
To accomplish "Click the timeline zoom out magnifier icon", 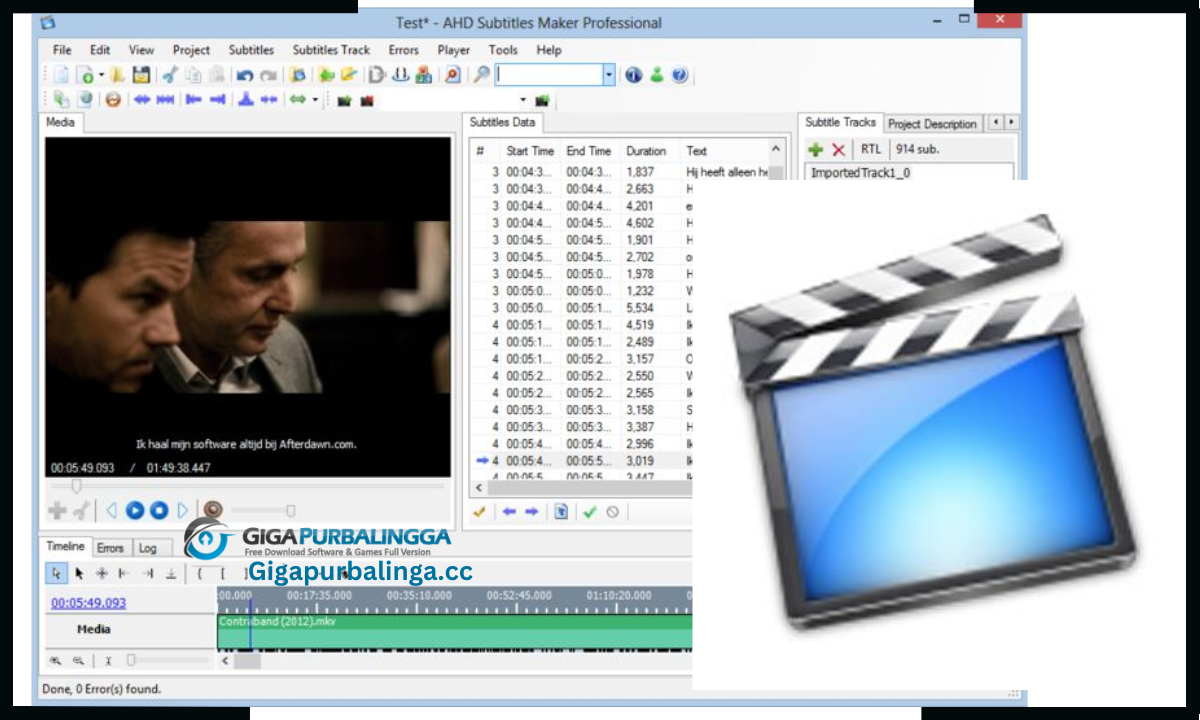I will (78, 661).
